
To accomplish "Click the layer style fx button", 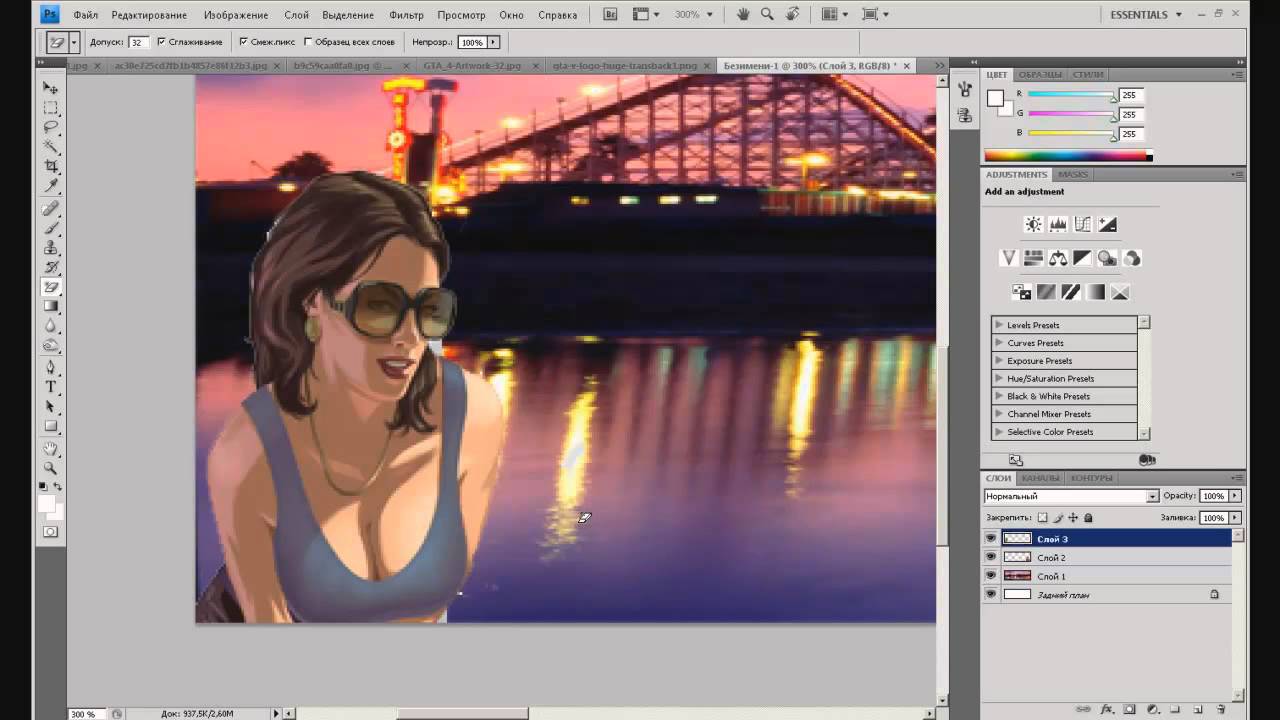I will point(1107,709).
